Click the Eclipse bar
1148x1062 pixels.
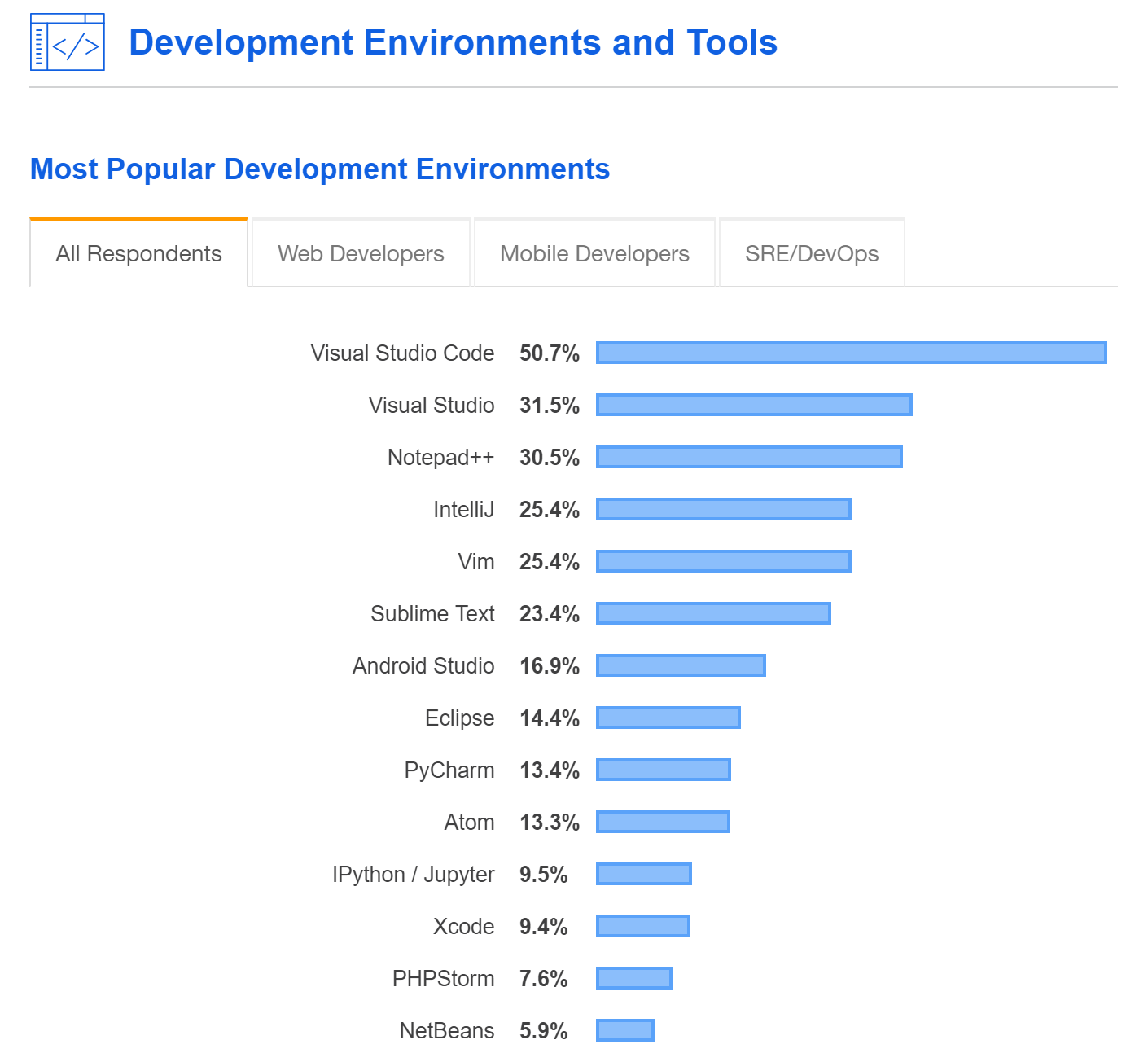pyautogui.click(x=668, y=718)
